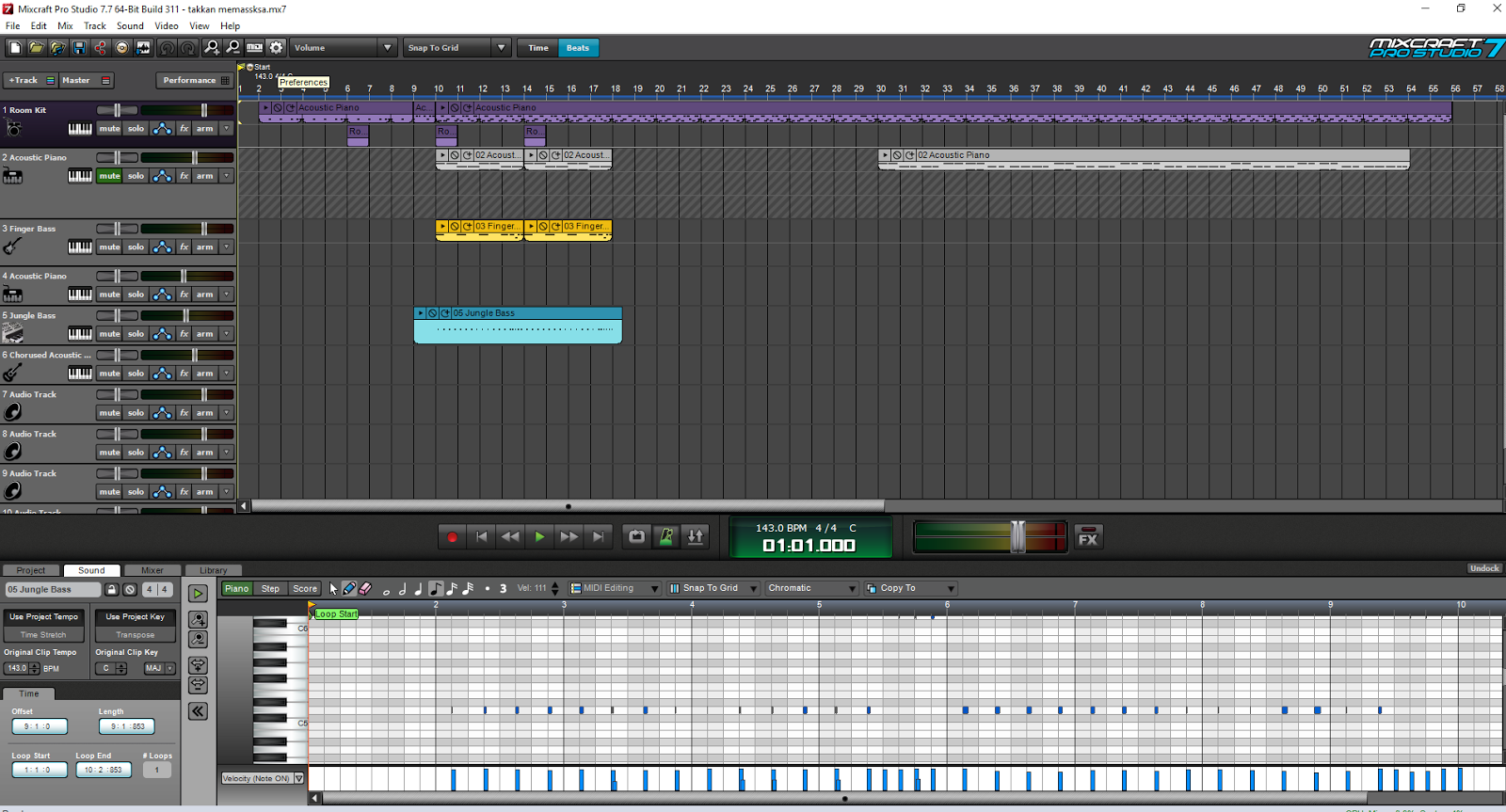Click the Loop End time field
The width and height of the screenshot is (1506, 812).
pos(103,770)
